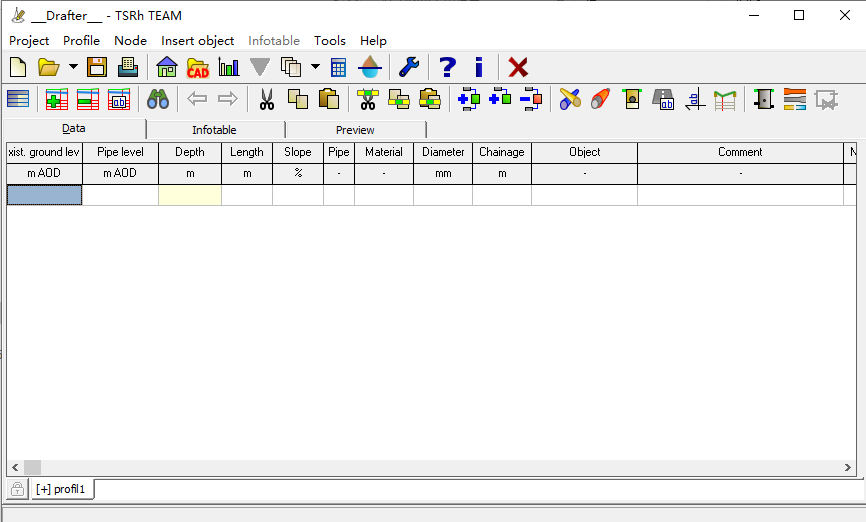Screen dimensions: 866x522
Task: Click the highlighted Exist. ground level cell
Action: click(44, 195)
